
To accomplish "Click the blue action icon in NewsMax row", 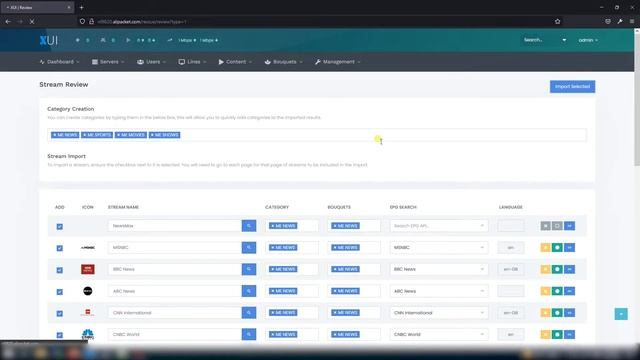I will (569, 226).
